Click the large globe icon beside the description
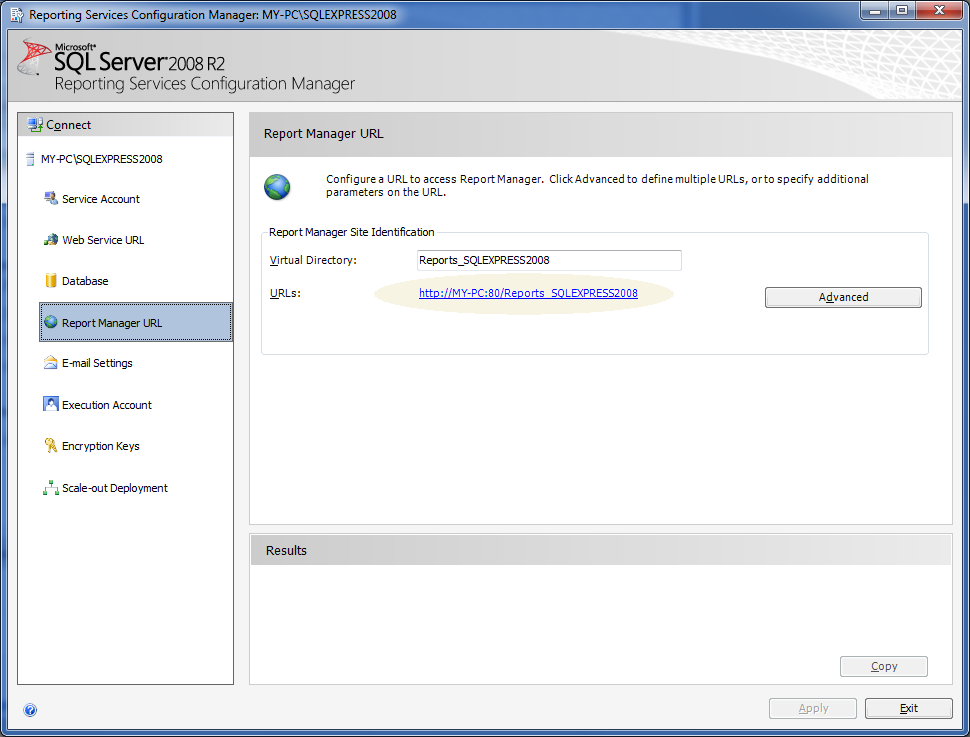 (277, 187)
